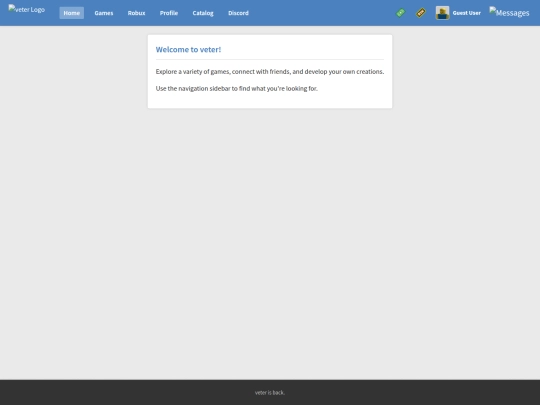Go to the Games page

point(104,13)
